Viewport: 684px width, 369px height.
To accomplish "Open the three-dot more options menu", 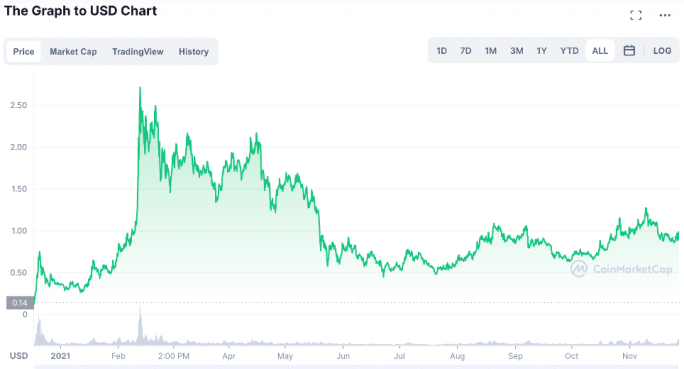I will pos(665,16).
